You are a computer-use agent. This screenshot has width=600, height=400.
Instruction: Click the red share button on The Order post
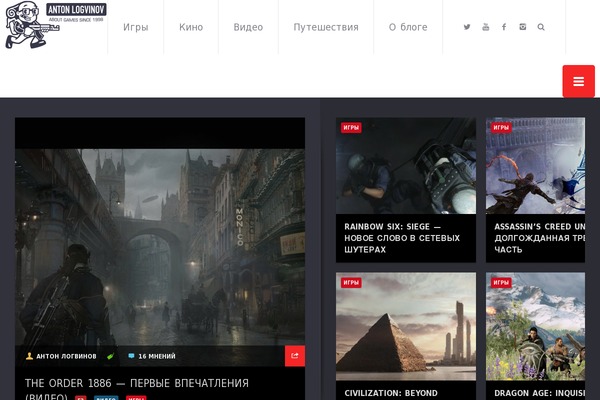[295, 356]
